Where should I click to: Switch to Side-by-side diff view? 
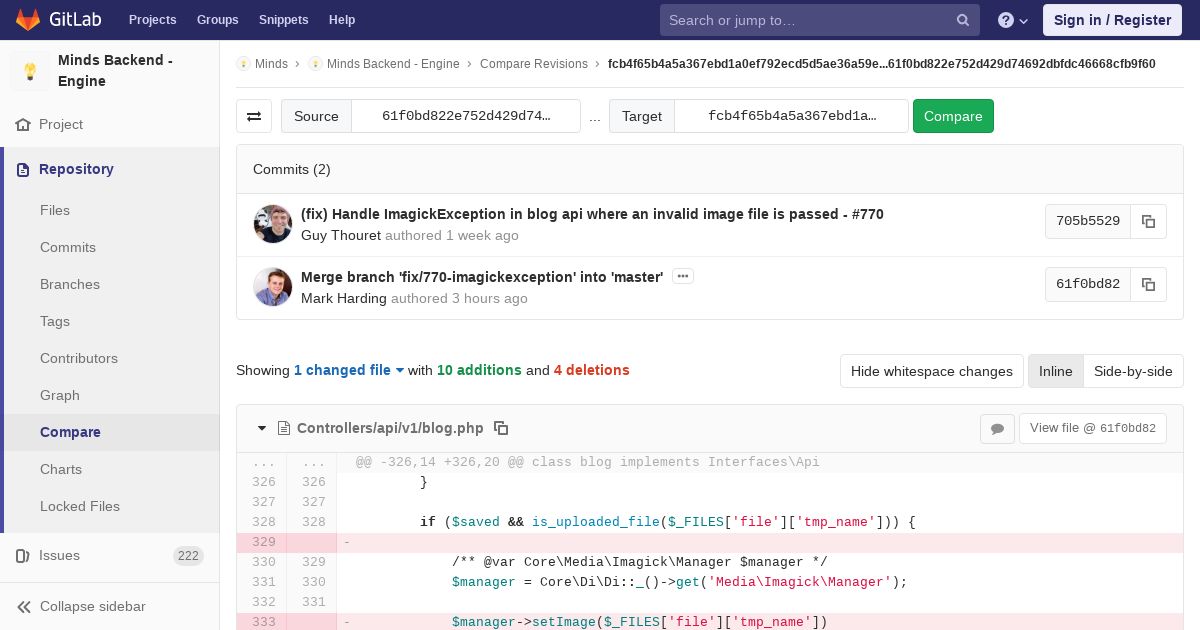(x=1133, y=371)
